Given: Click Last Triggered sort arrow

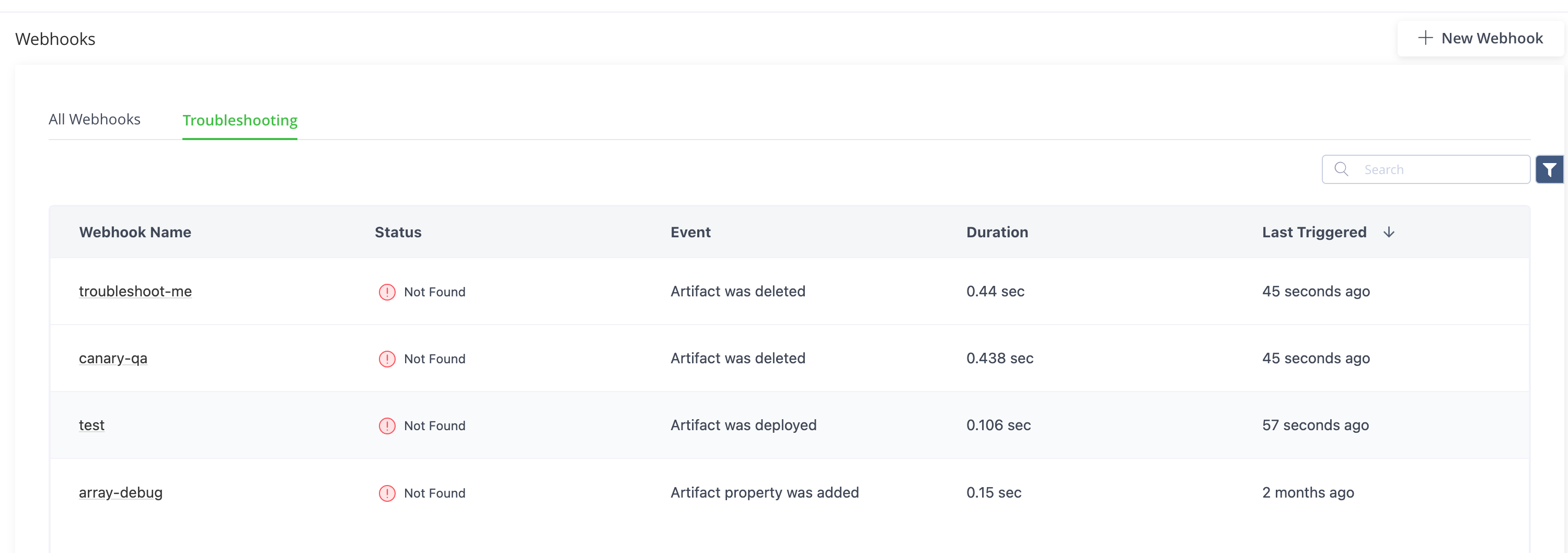Looking at the screenshot, I should 1388,233.
